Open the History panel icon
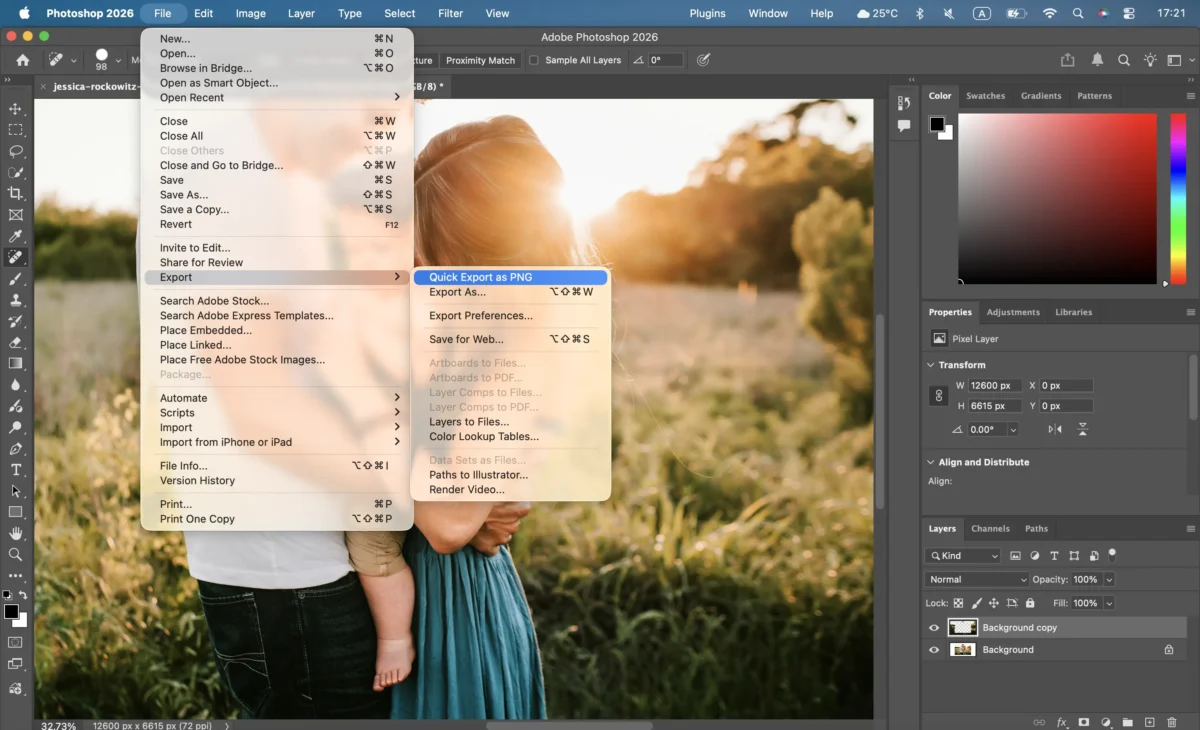This screenshot has height=730, width=1200. click(904, 103)
